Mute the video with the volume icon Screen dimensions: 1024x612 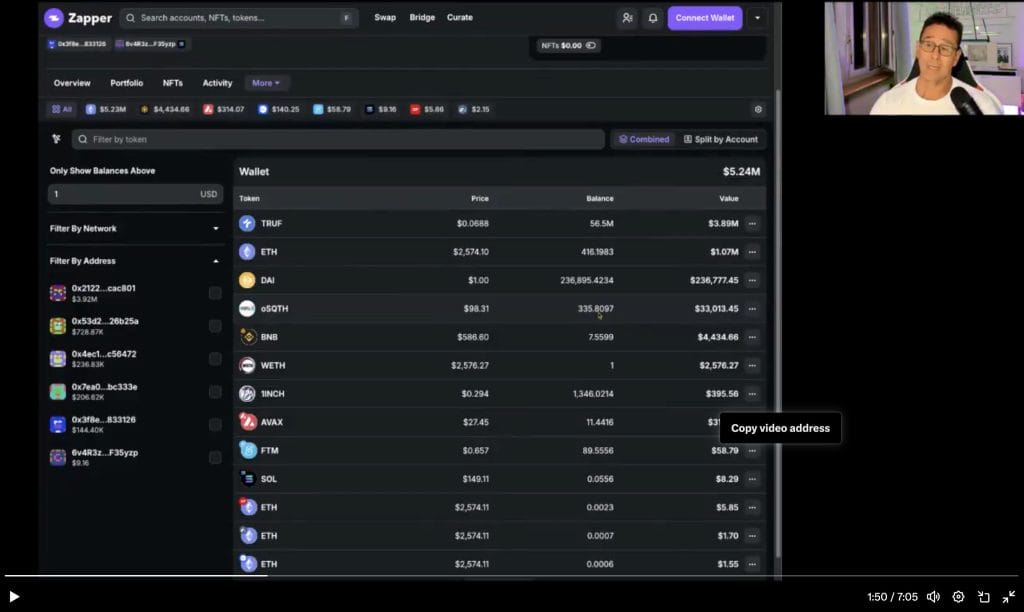(x=933, y=596)
